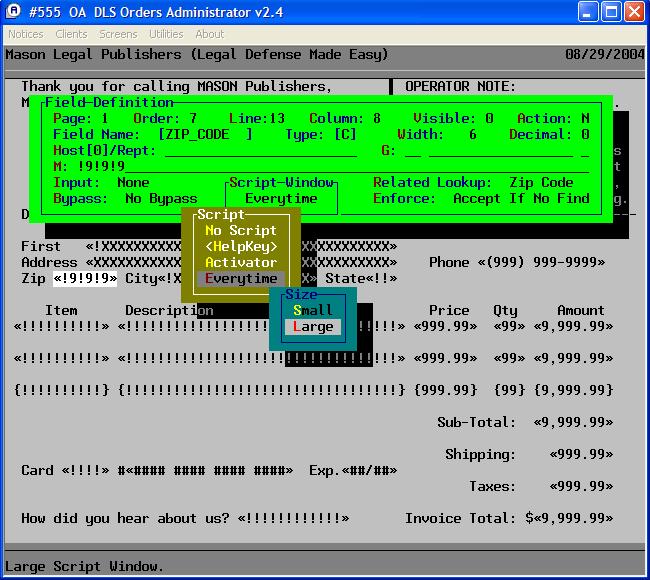
Task: Open the Clients menu
Action: point(71,34)
